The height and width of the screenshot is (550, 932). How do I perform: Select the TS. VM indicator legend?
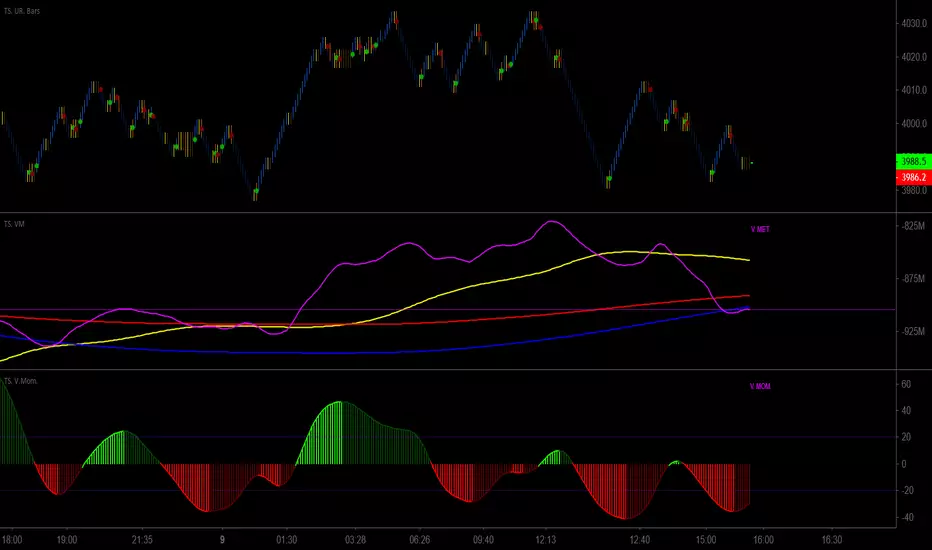tap(15, 224)
